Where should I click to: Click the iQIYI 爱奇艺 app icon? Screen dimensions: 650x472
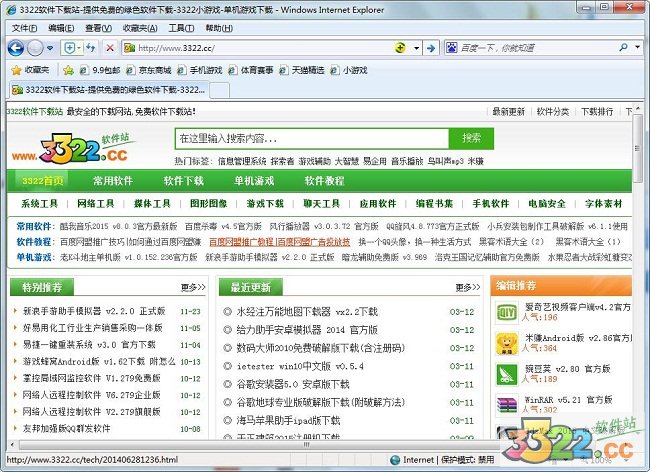pos(507,312)
